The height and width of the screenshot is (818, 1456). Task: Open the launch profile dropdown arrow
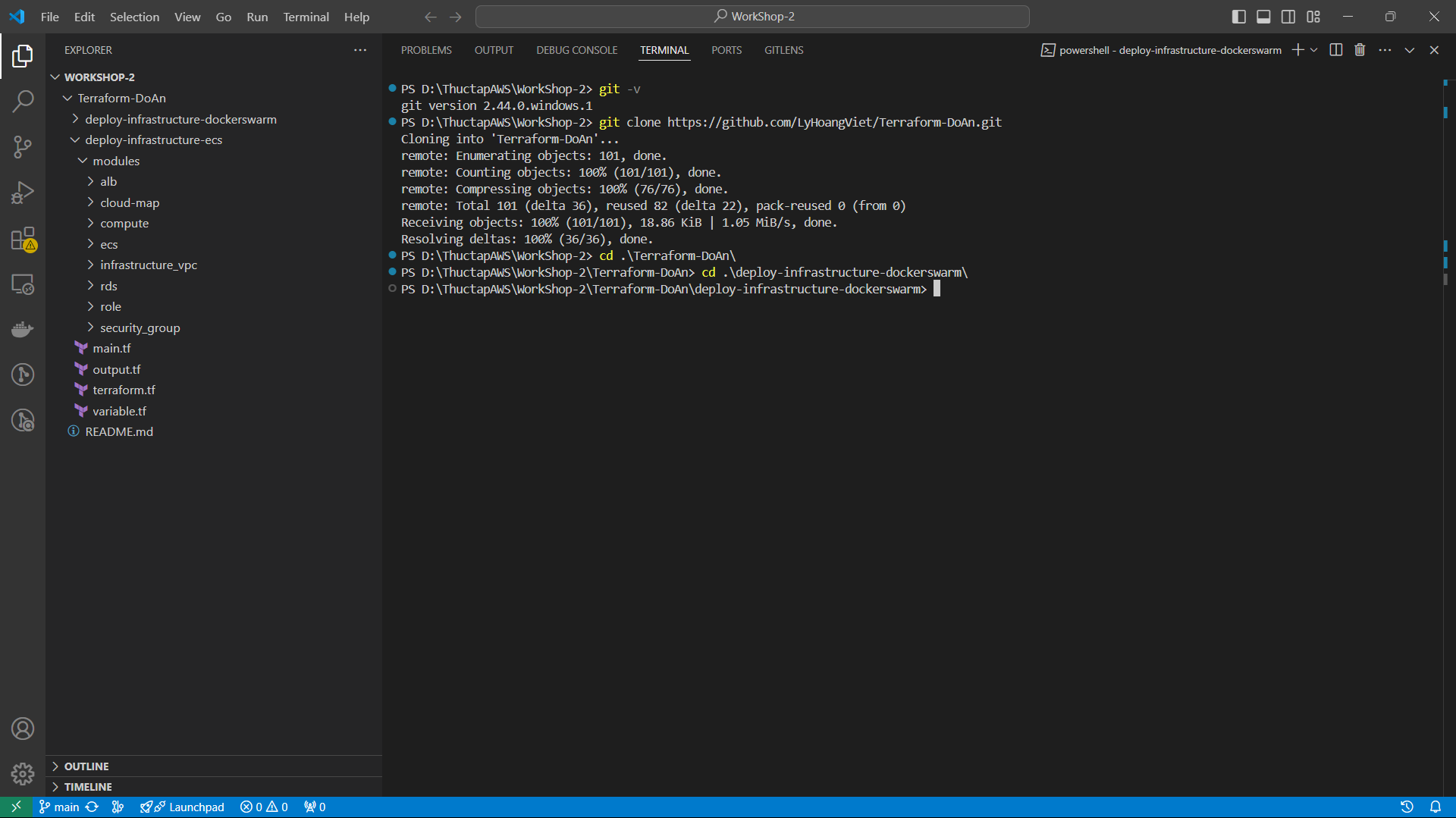pyautogui.click(x=1314, y=50)
